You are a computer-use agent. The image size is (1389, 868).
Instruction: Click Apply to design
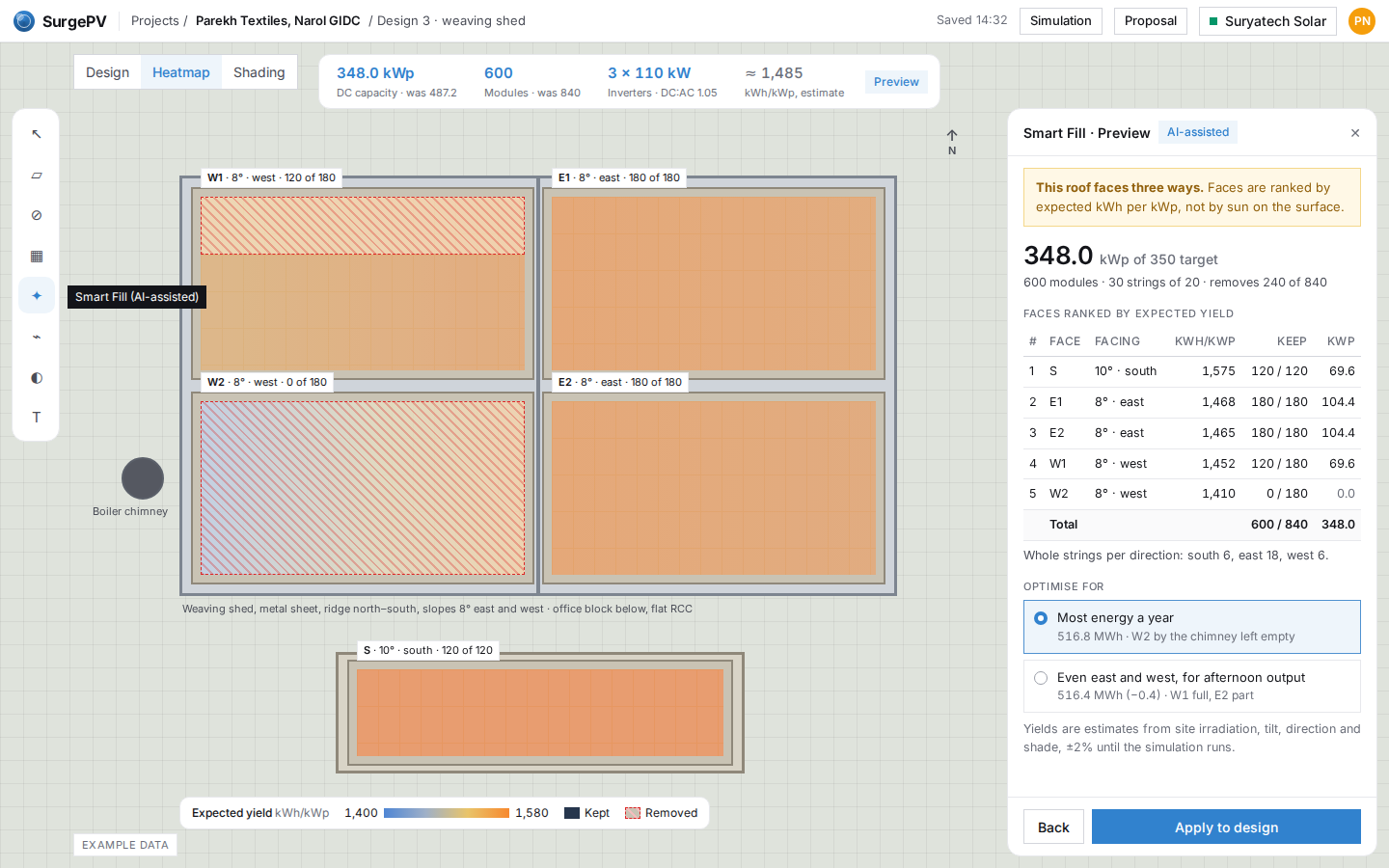tap(1226, 827)
